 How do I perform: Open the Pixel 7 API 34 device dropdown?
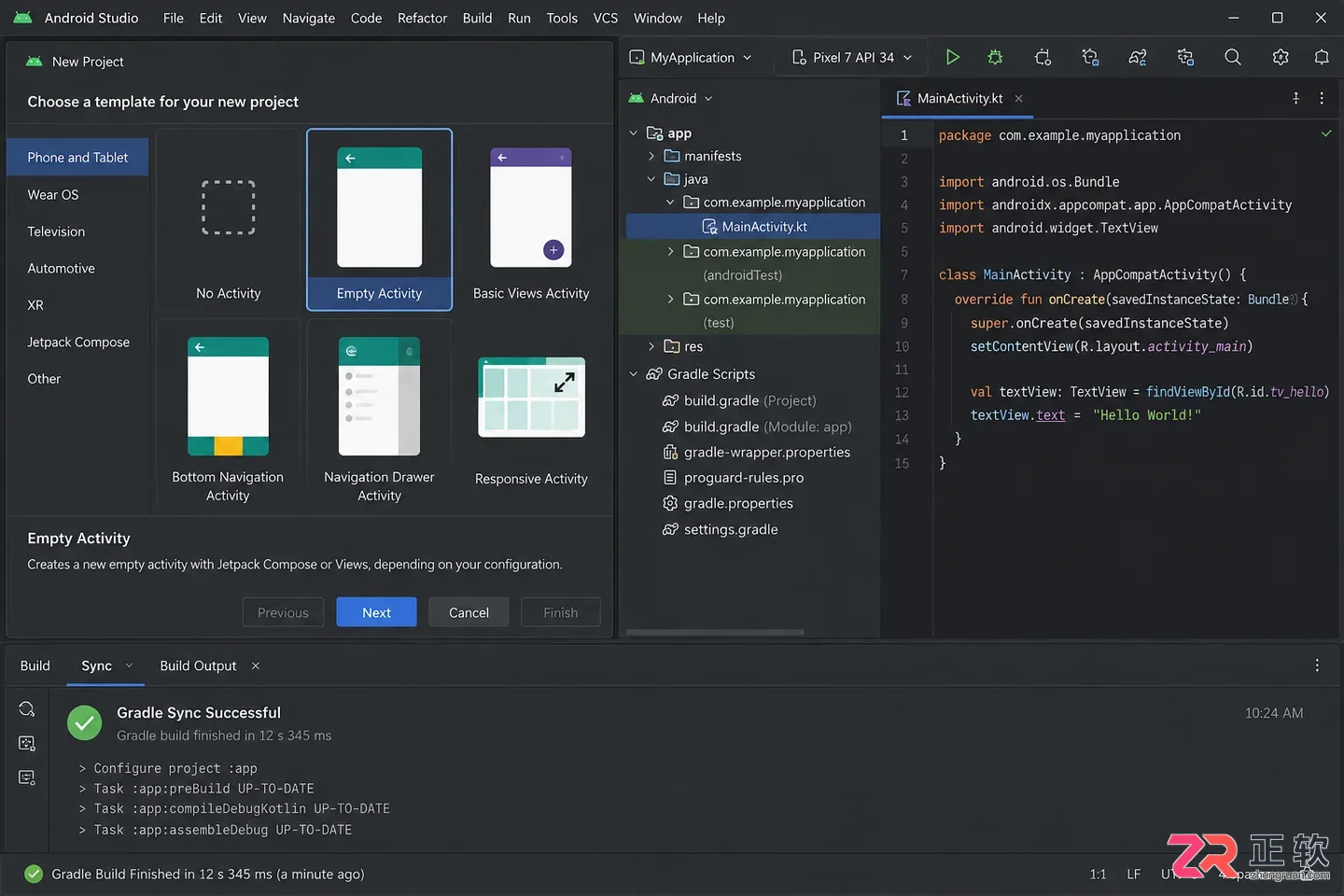tap(851, 57)
